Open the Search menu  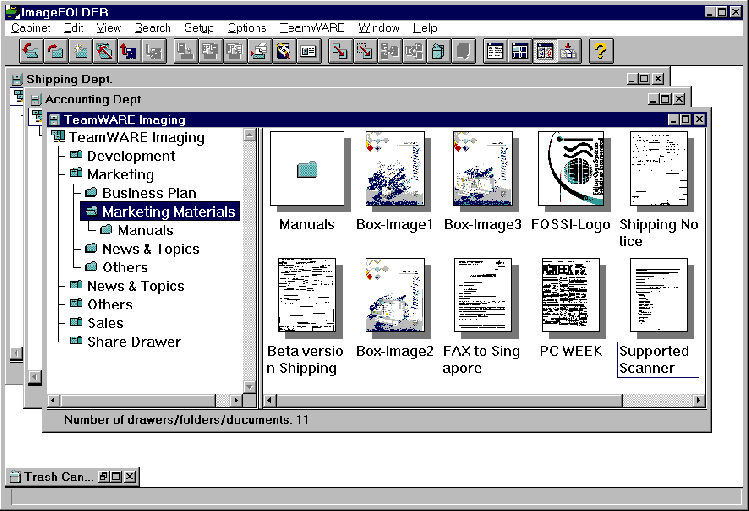click(152, 28)
